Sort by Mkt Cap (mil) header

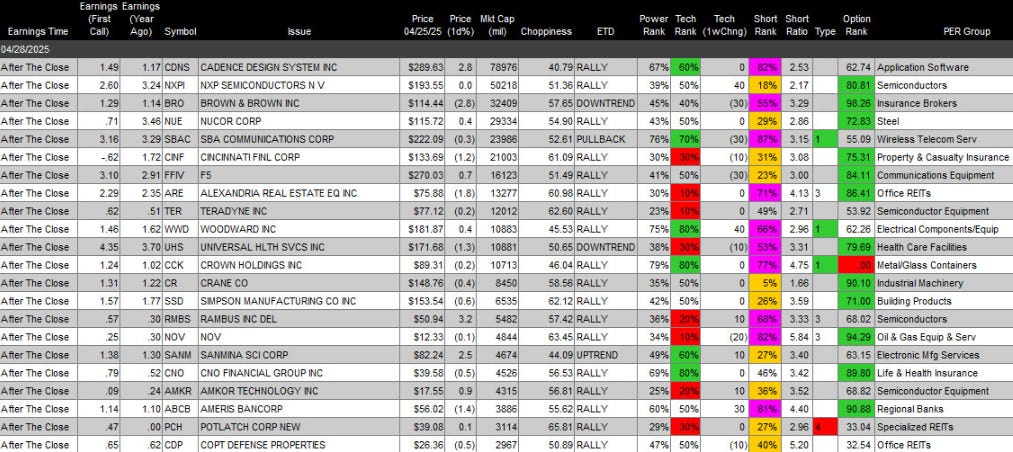click(x=497, y=25)
